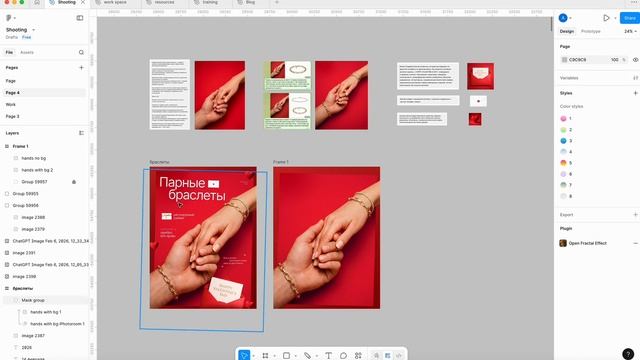
Task: Open the Blog file tab
Action: tap(251, 2)
